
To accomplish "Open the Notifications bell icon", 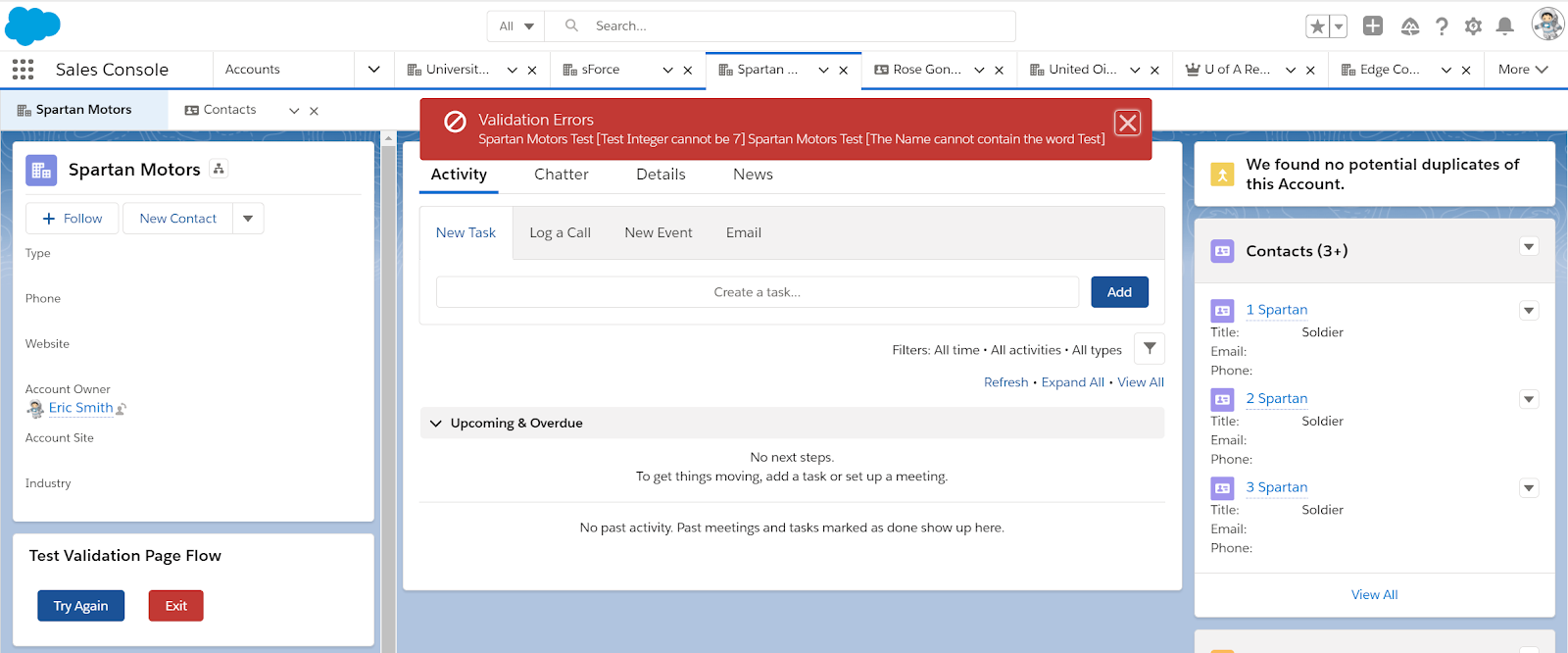I will tap(1505, 26).
